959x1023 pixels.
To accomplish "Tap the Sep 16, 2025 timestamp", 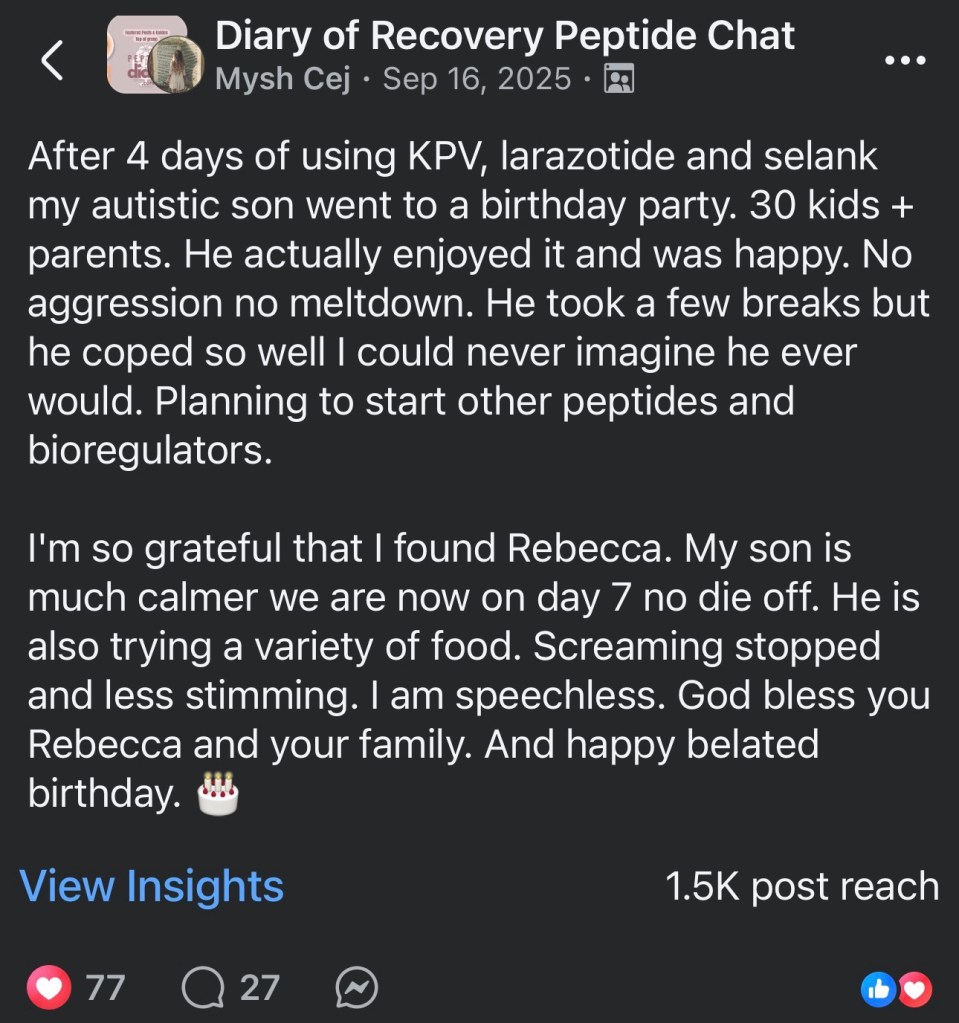I will point(479,79).
